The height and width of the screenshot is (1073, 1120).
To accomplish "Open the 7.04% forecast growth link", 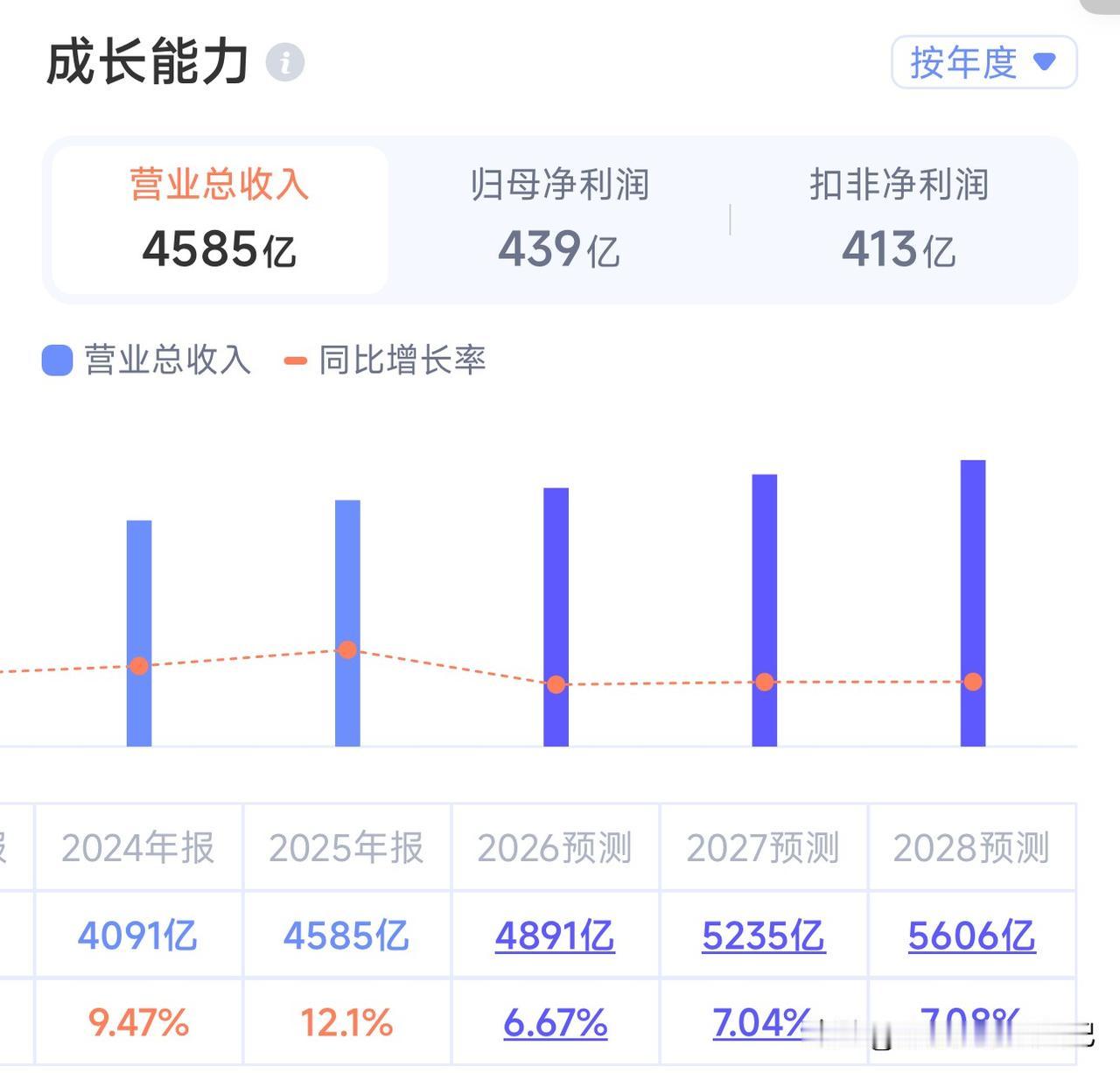I will click(761, 1022).
